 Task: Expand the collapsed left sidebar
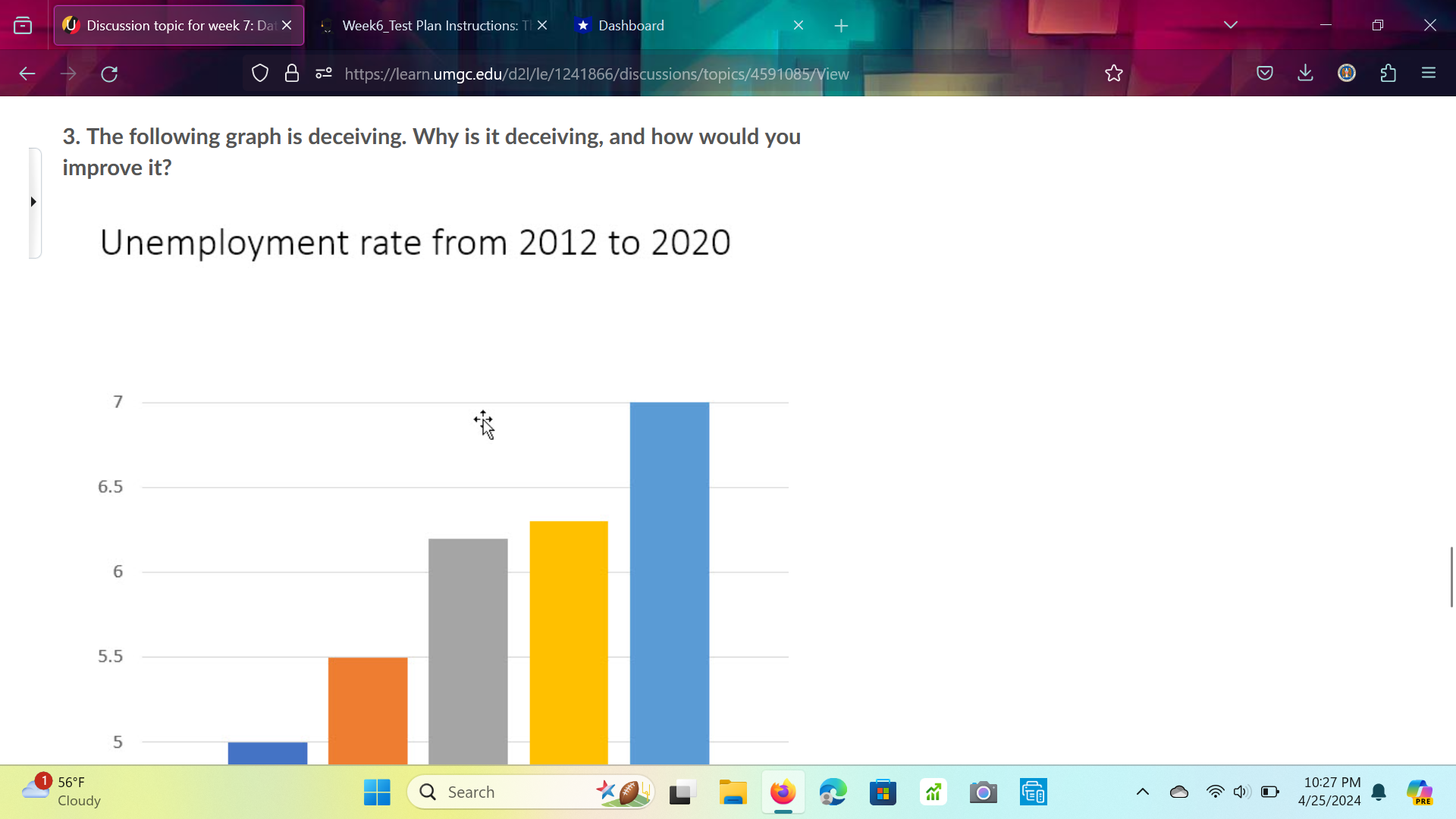click(x=33, y=202)
